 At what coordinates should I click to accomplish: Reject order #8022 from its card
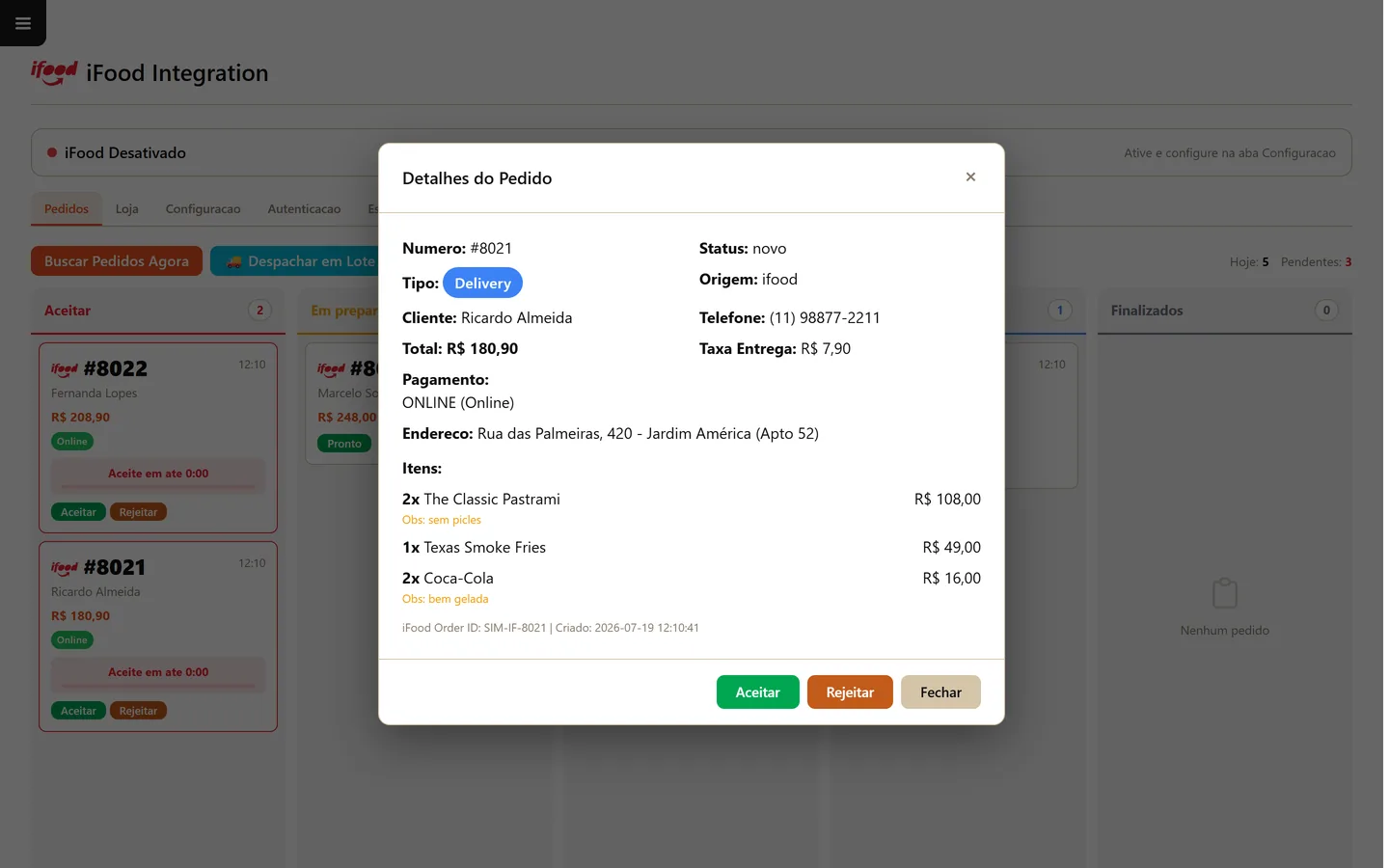(138, 512)
